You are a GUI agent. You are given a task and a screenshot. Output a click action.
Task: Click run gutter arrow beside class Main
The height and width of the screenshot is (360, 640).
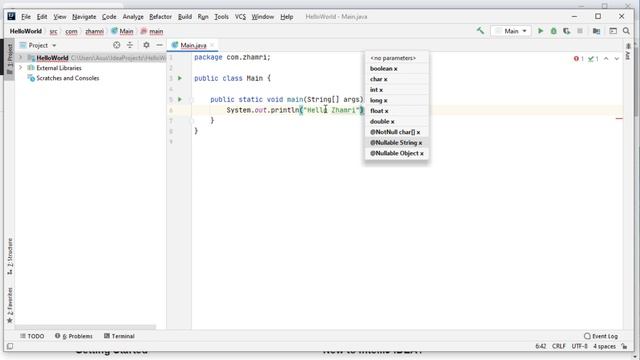tap(180, 78)
